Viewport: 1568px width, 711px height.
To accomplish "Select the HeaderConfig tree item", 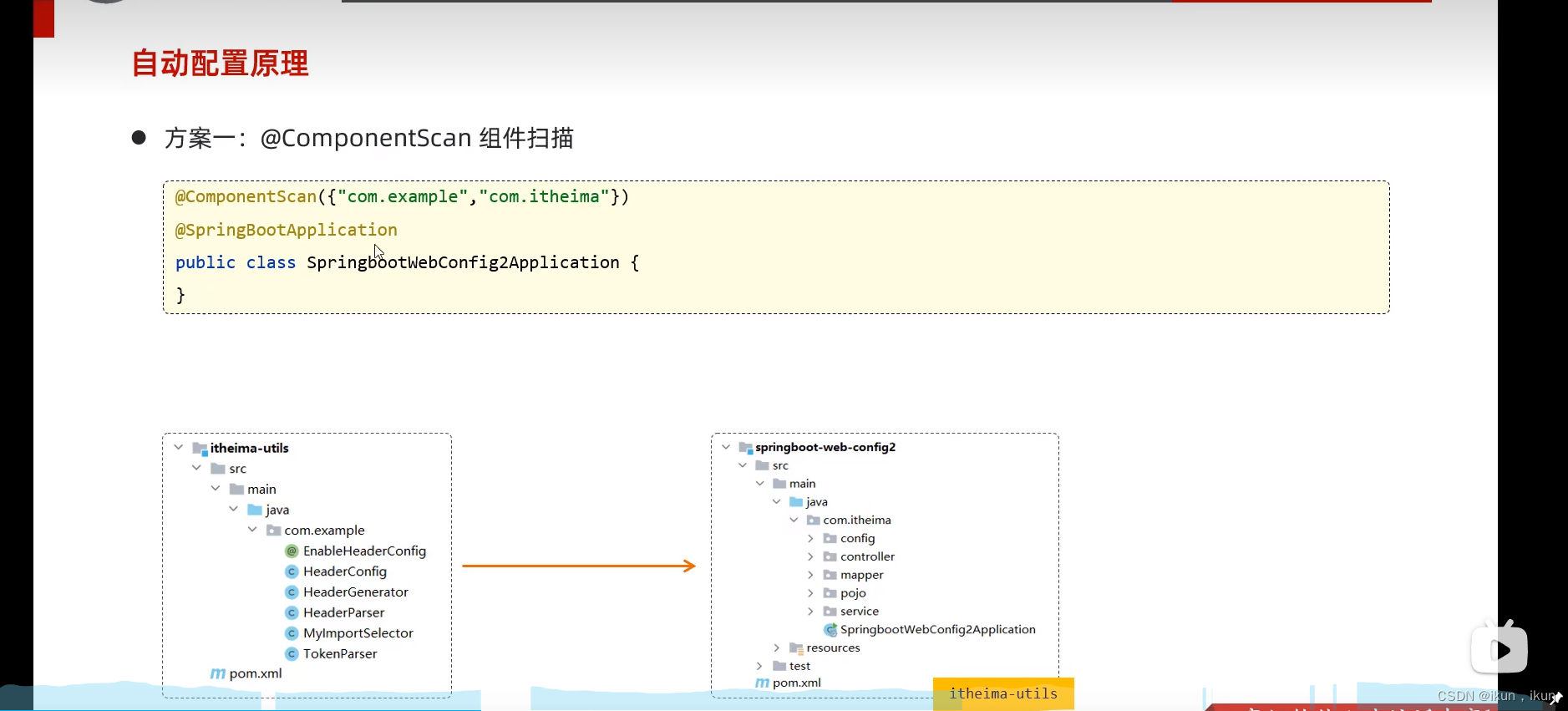I will [336, 571].
